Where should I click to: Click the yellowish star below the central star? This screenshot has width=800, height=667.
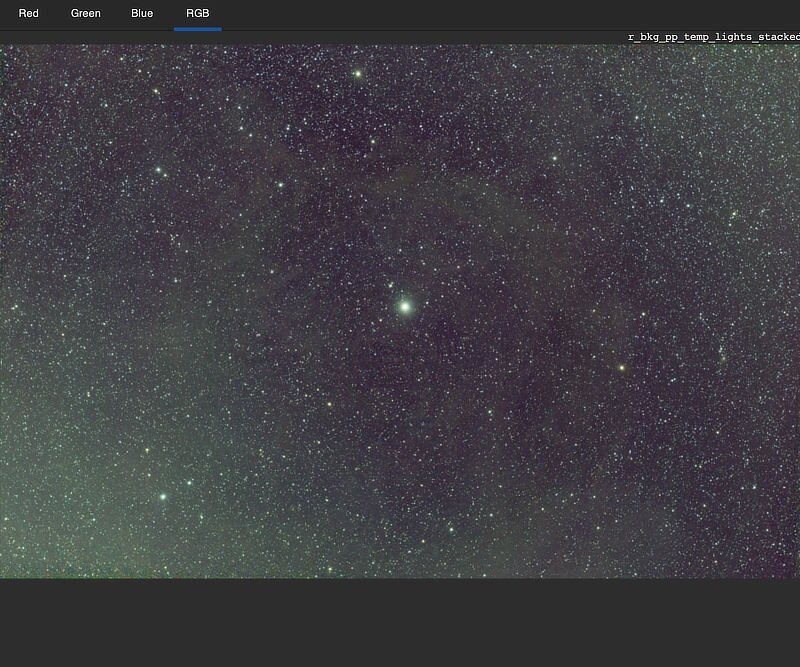pyautogui.click(x=328, y=404)
